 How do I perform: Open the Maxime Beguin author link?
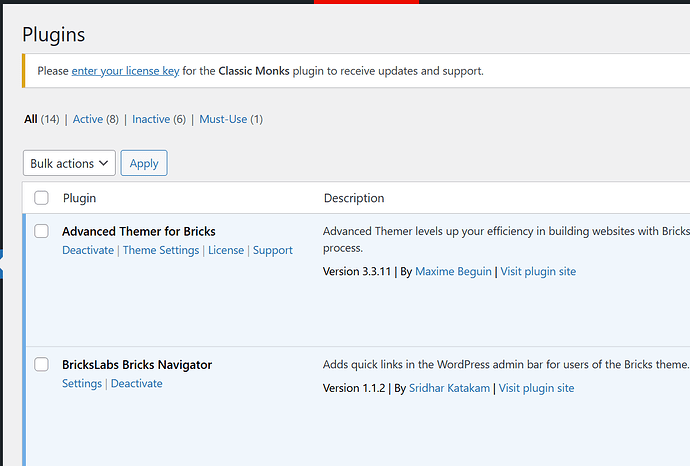point(453,272)
